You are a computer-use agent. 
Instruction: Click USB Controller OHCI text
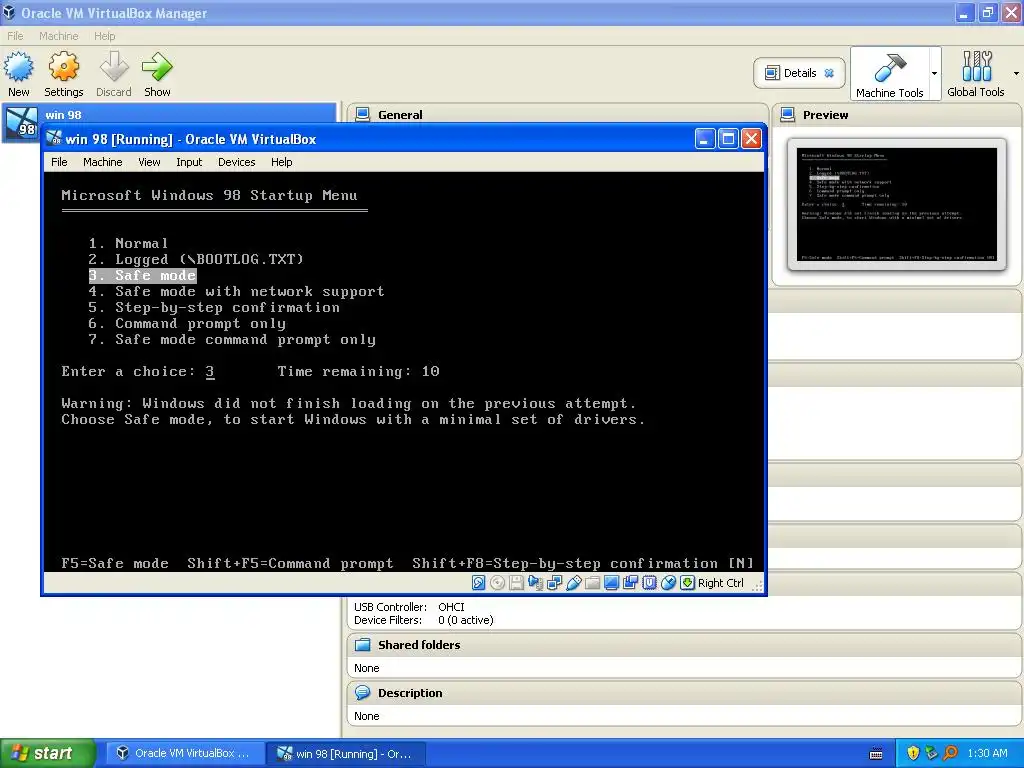pyautogui.click(x=409, y=607)
